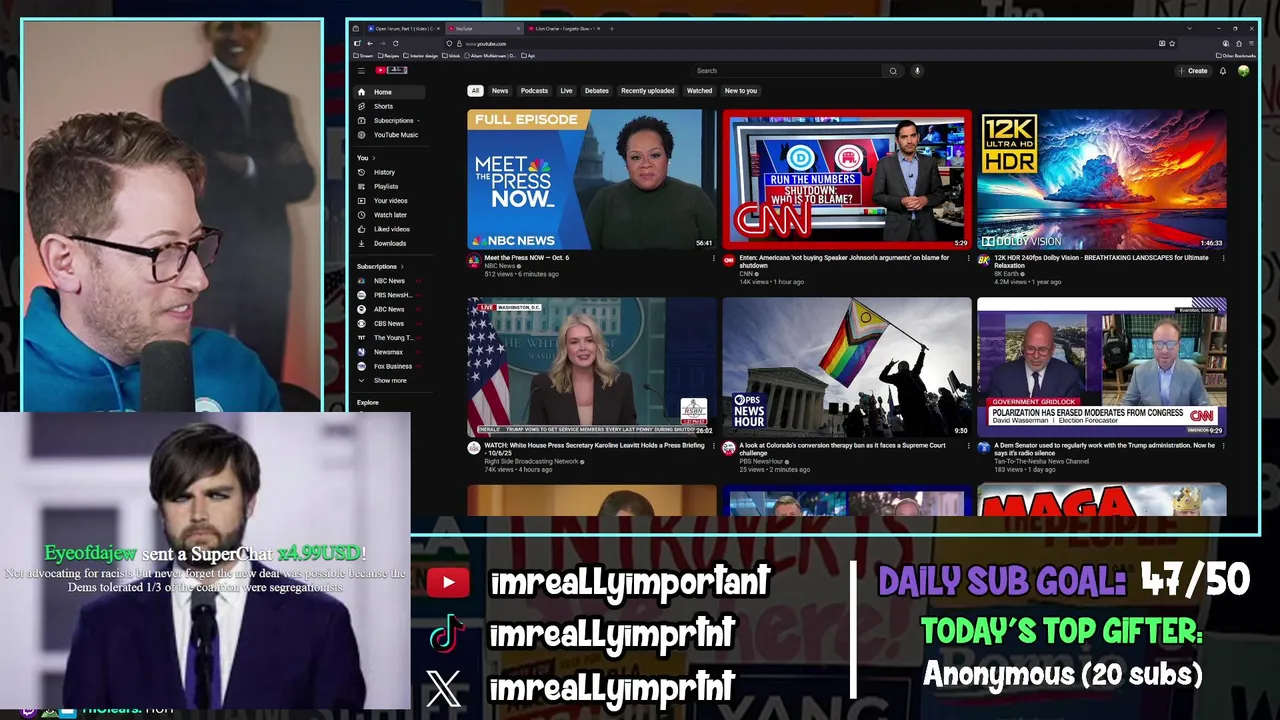Open the NBC News subscription channel
The image size is (1280, 720).
point(390,281)
